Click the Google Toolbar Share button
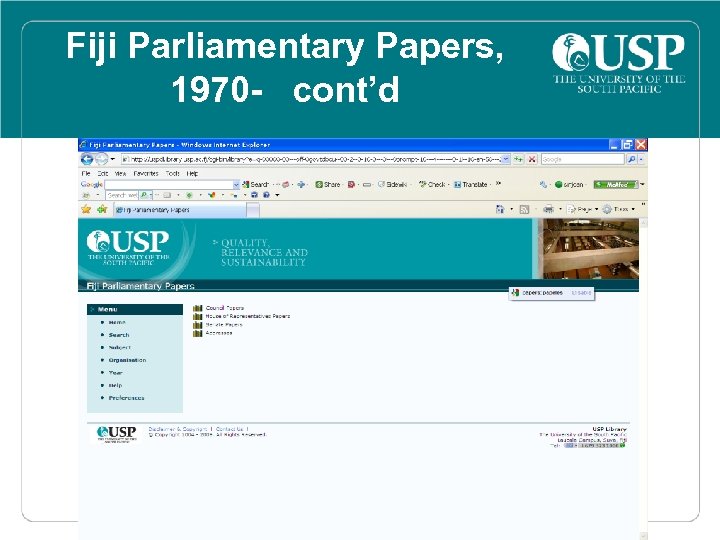 click(x=328, y=185)
